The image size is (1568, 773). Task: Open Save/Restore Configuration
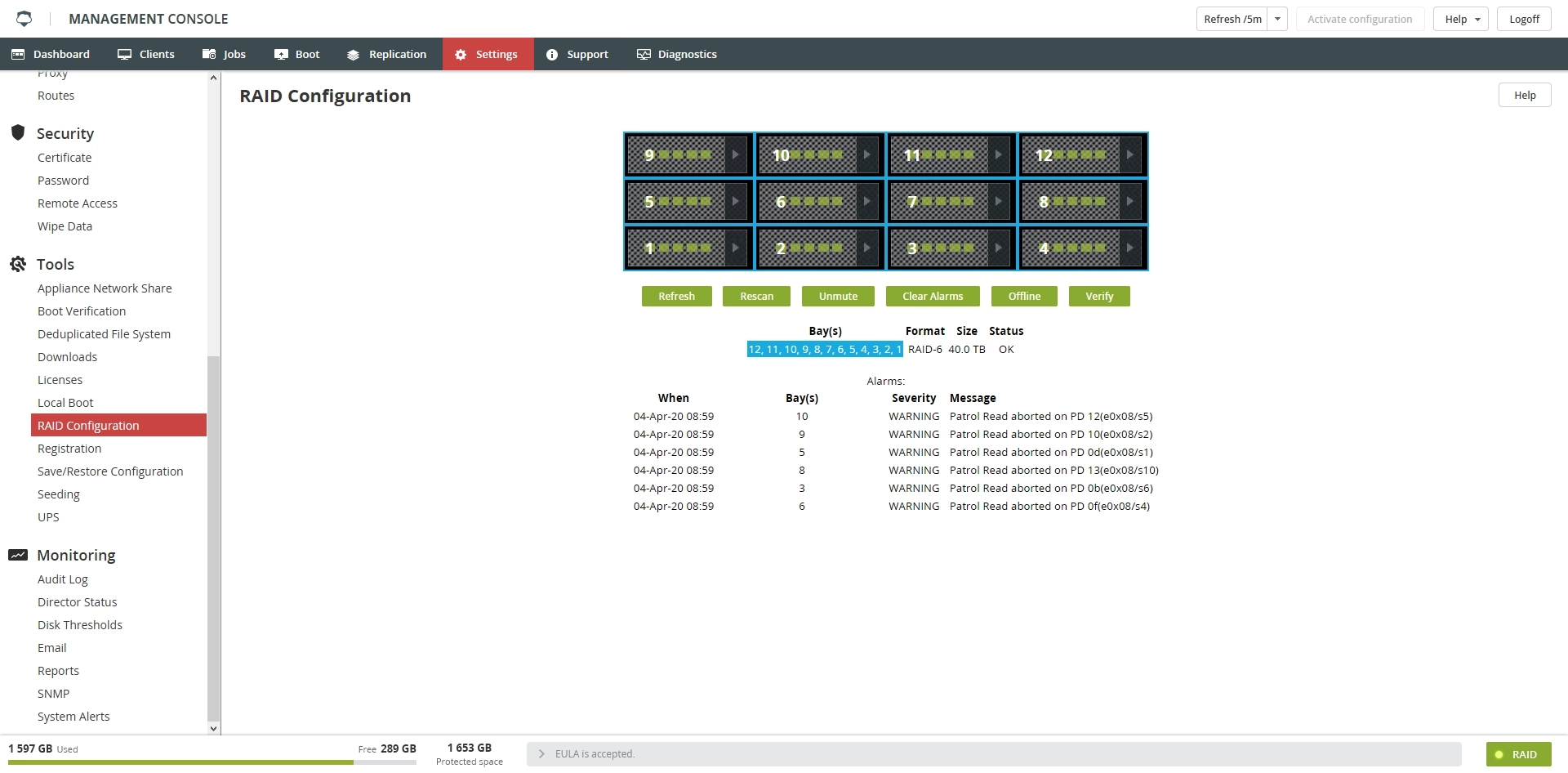(110, 471)
